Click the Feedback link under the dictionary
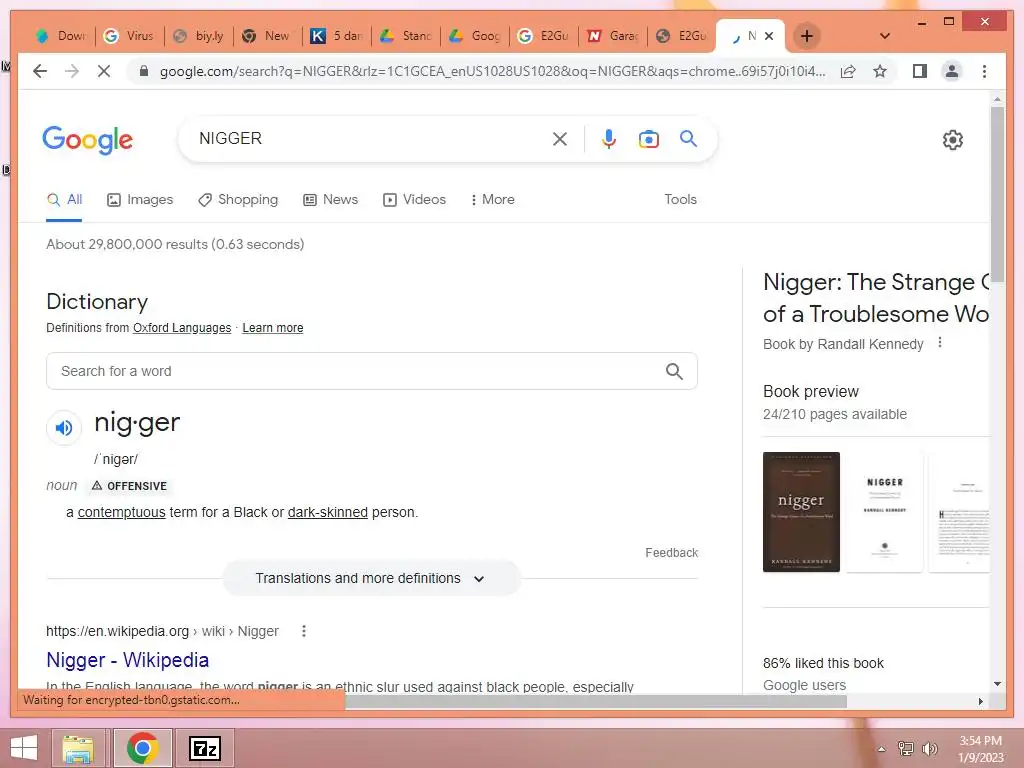Viewport: 1024px width, 768px height. (x=671, y=552)
